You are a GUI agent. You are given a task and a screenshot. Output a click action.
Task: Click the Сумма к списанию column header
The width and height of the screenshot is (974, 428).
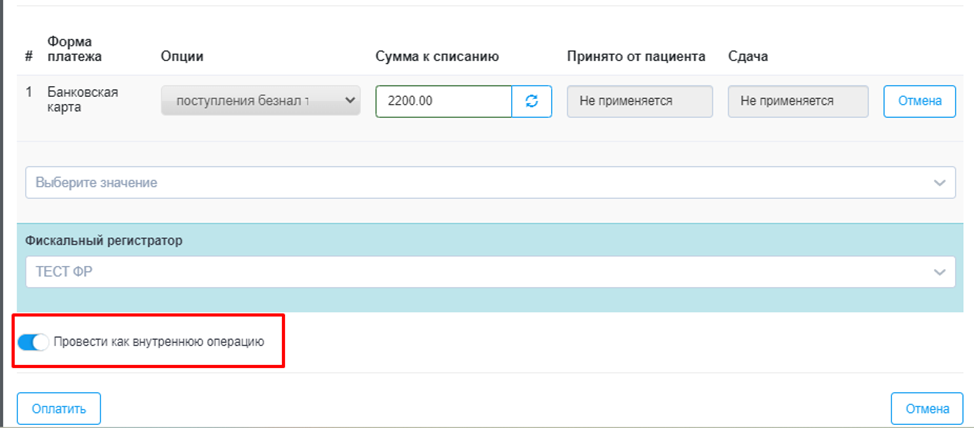tap(438, 57)
